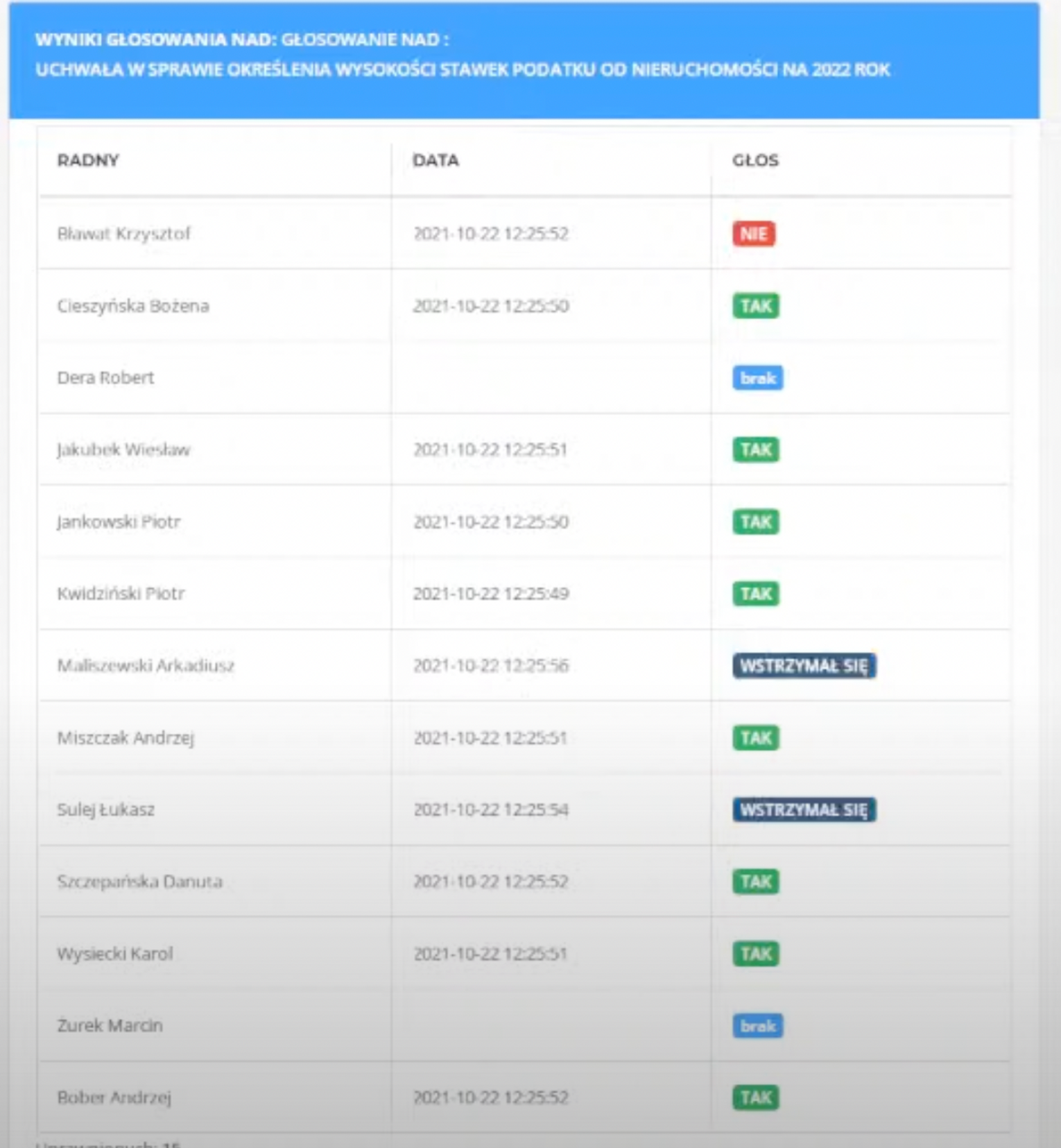Image resolution: width=1061 pixels, height=1148 pixels.
Task: Select councillor name Jakubek Wiesław
Action: [x=123, y=450]
